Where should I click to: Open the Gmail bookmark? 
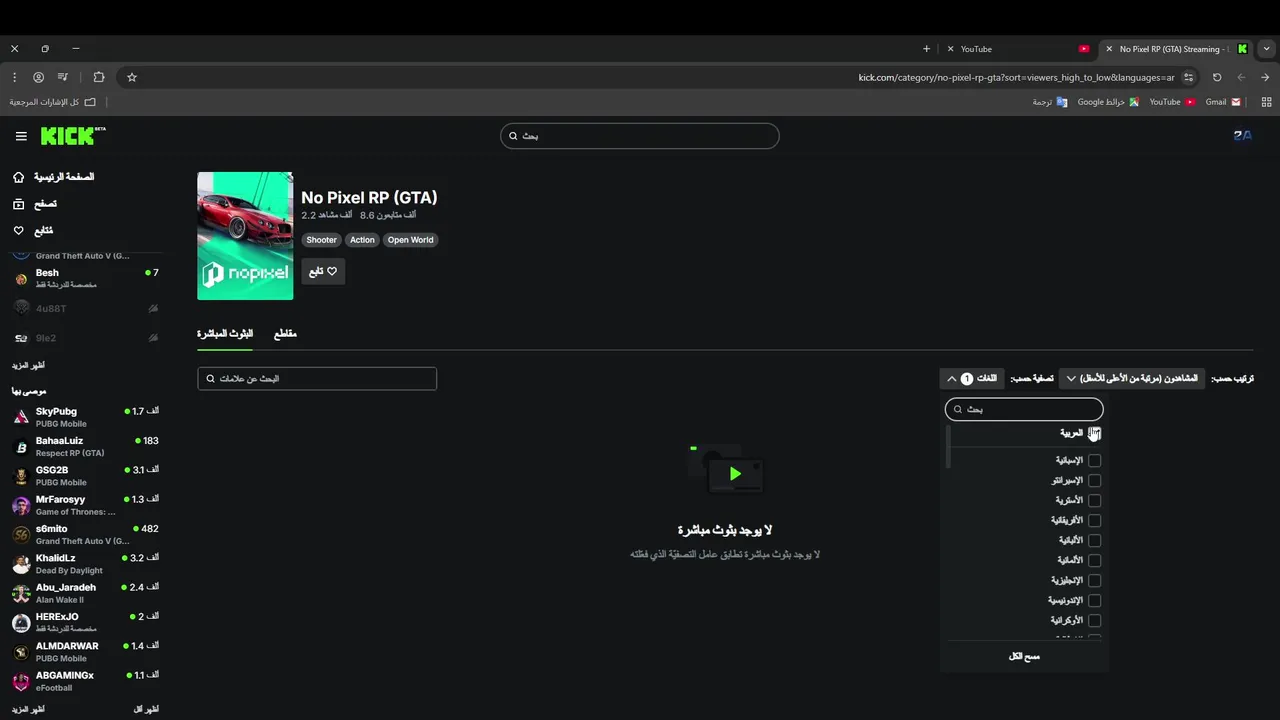point(1223,102)
